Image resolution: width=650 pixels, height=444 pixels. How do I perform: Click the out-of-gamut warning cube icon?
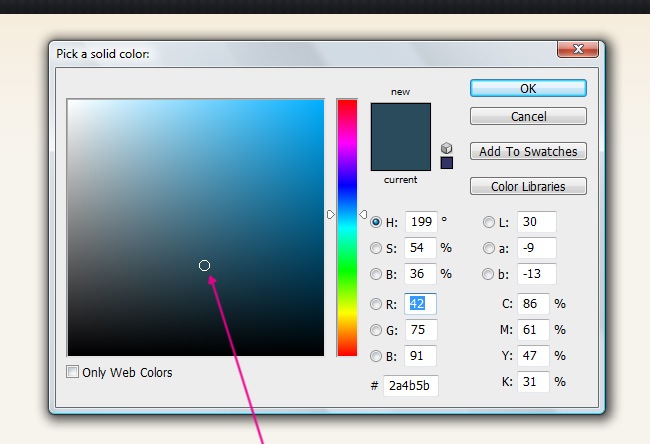[446, 148]
